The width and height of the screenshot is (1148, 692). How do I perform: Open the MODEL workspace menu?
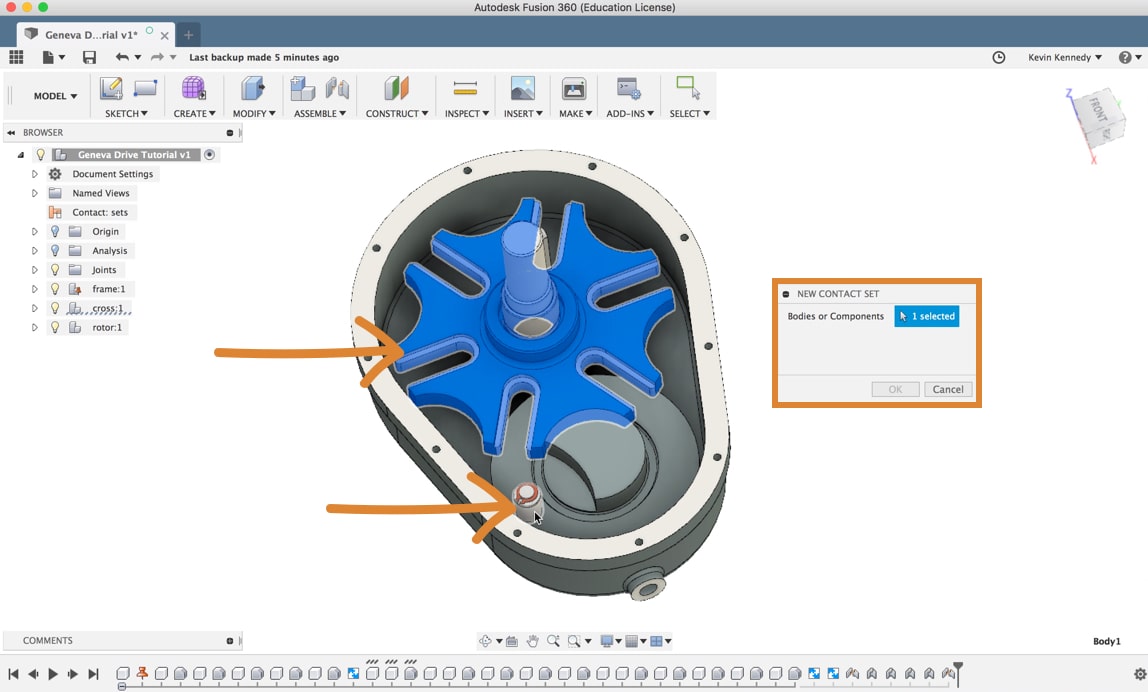click(54, 95)
